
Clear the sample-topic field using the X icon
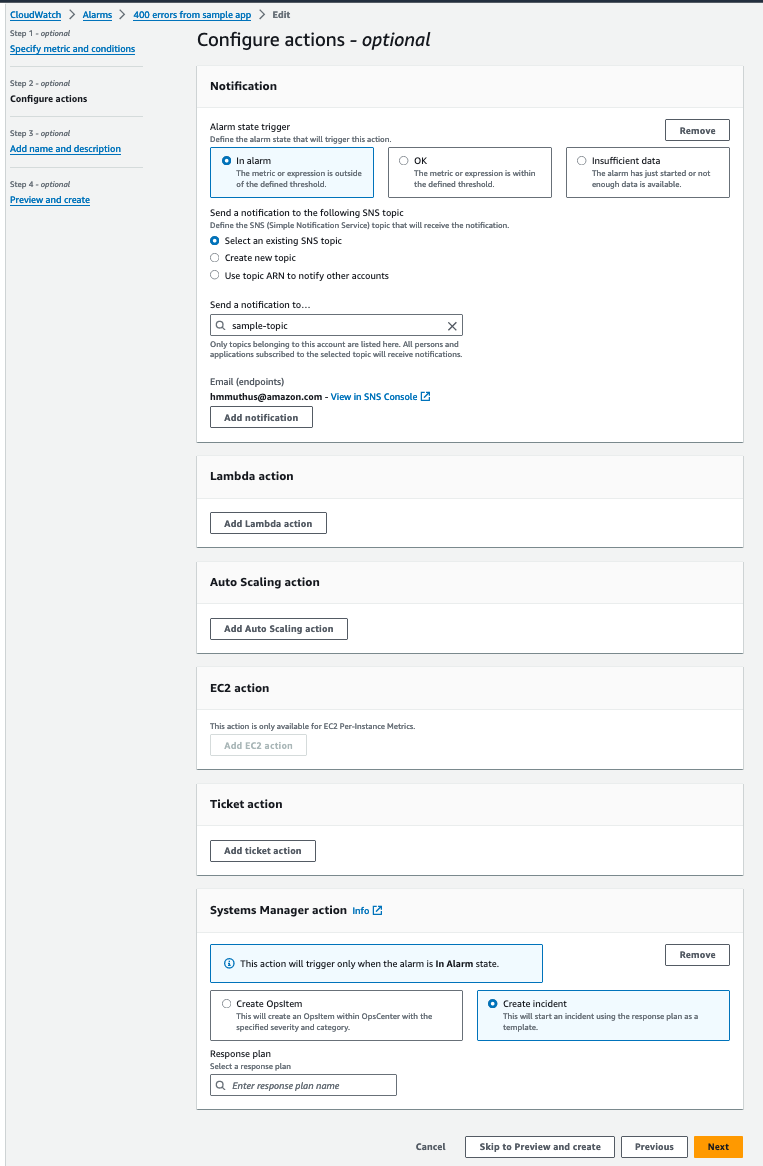pos(452,325)
